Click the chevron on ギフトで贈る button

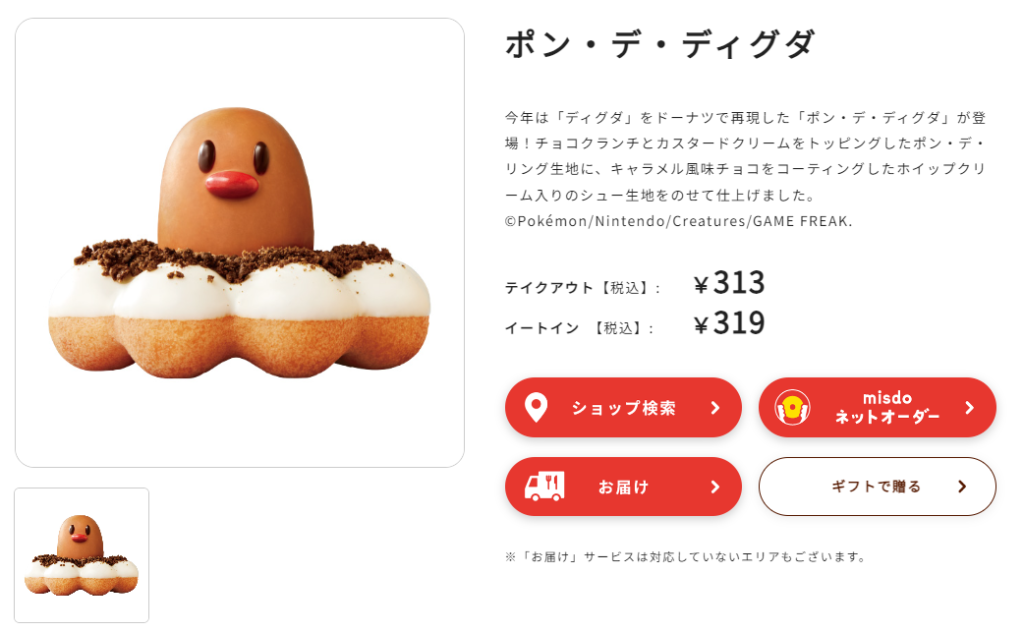[962, 486]
